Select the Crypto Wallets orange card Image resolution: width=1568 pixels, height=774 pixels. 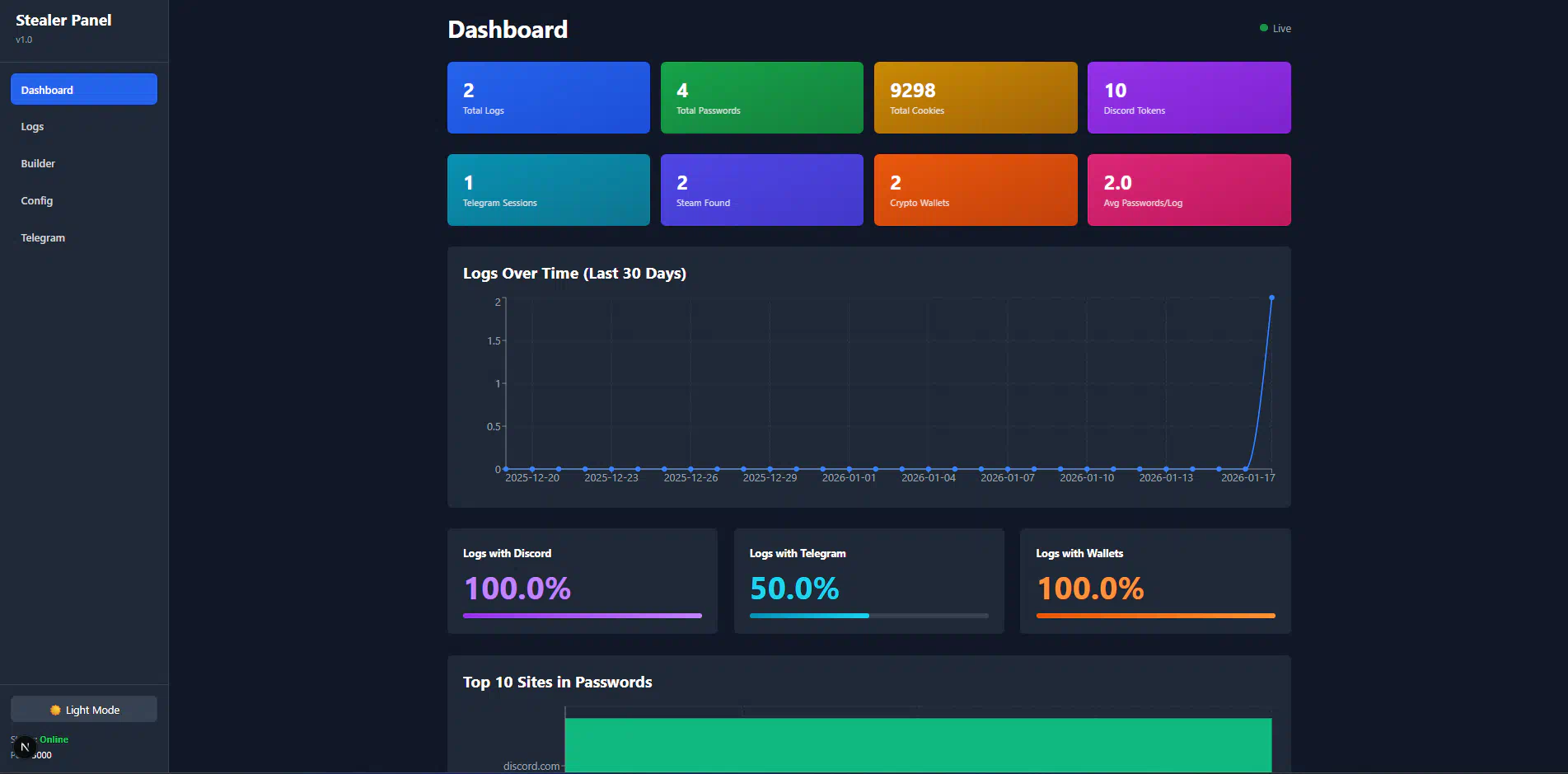[x=975, y=190]
